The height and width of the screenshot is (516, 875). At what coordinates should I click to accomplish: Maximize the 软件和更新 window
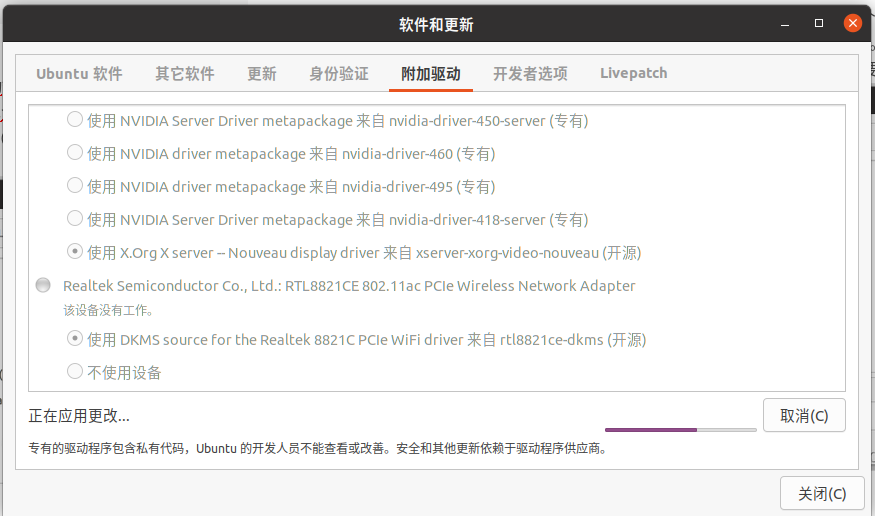819,23
